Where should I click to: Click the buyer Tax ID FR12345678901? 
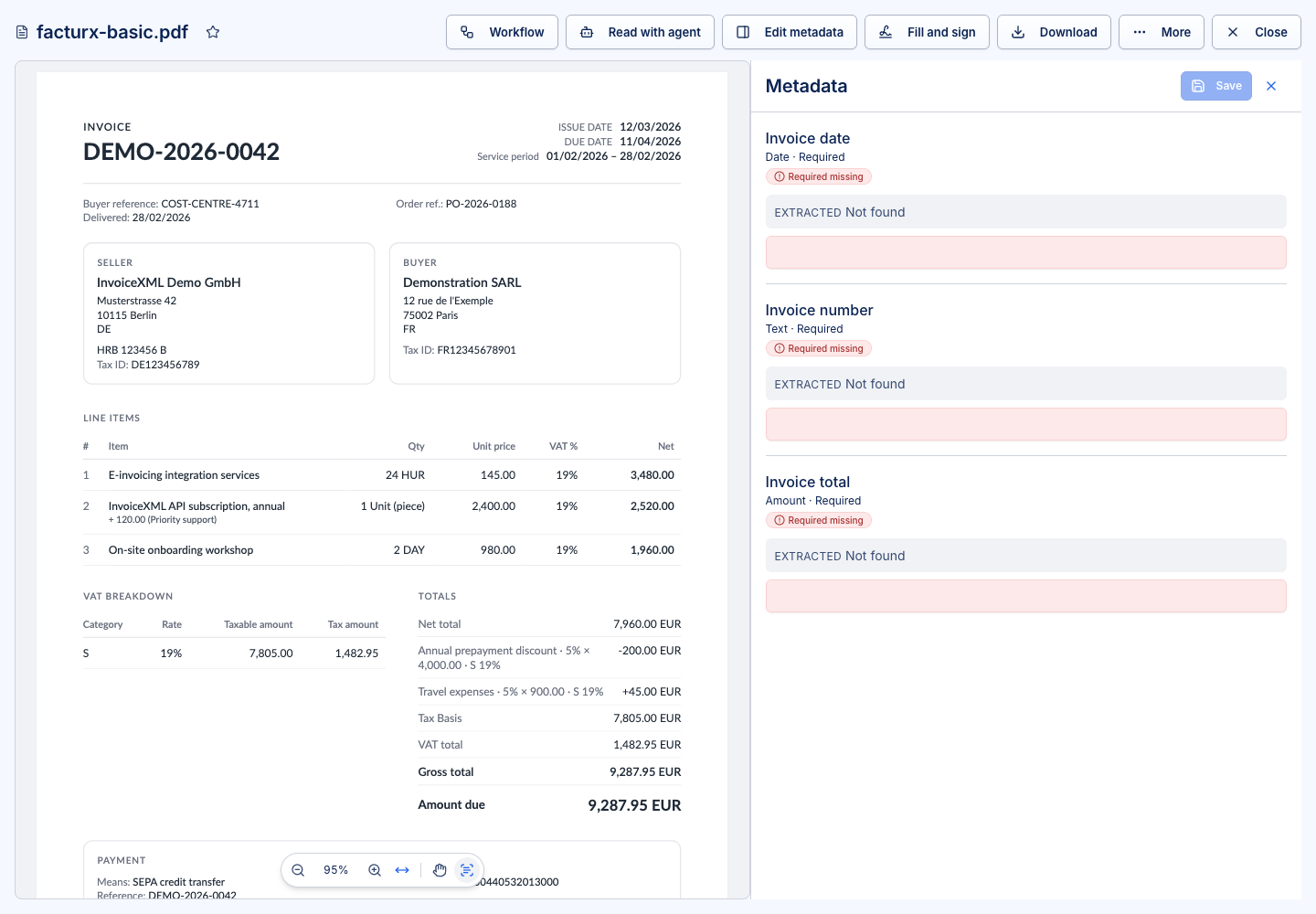pyautogui.click(x=477, y=350)
